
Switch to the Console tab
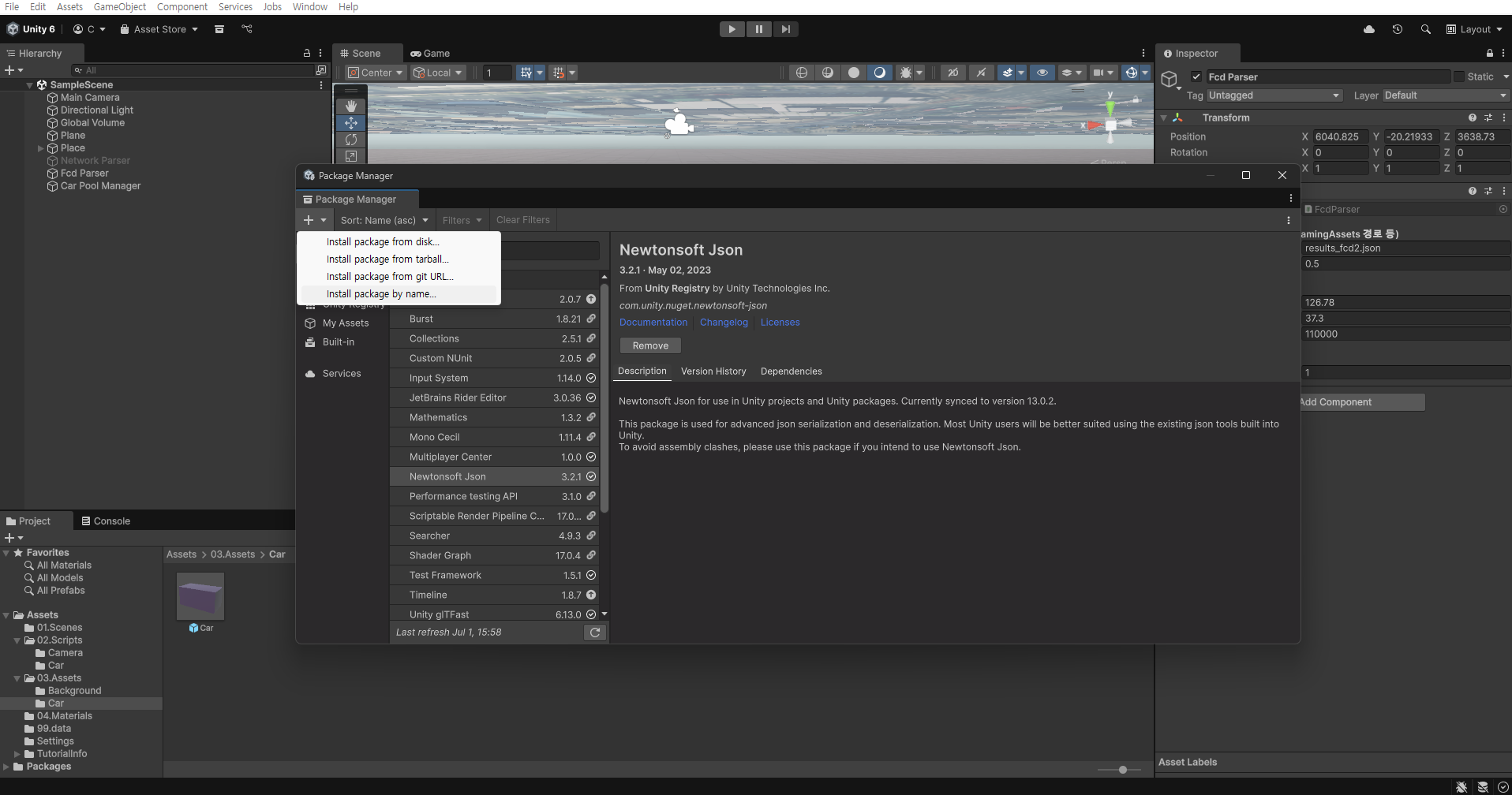tap(106, 521)
